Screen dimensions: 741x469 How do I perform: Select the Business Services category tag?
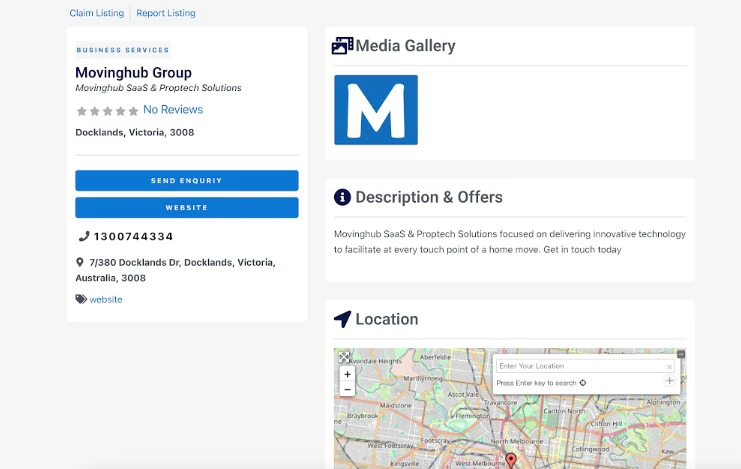click(x=123, y=50)
